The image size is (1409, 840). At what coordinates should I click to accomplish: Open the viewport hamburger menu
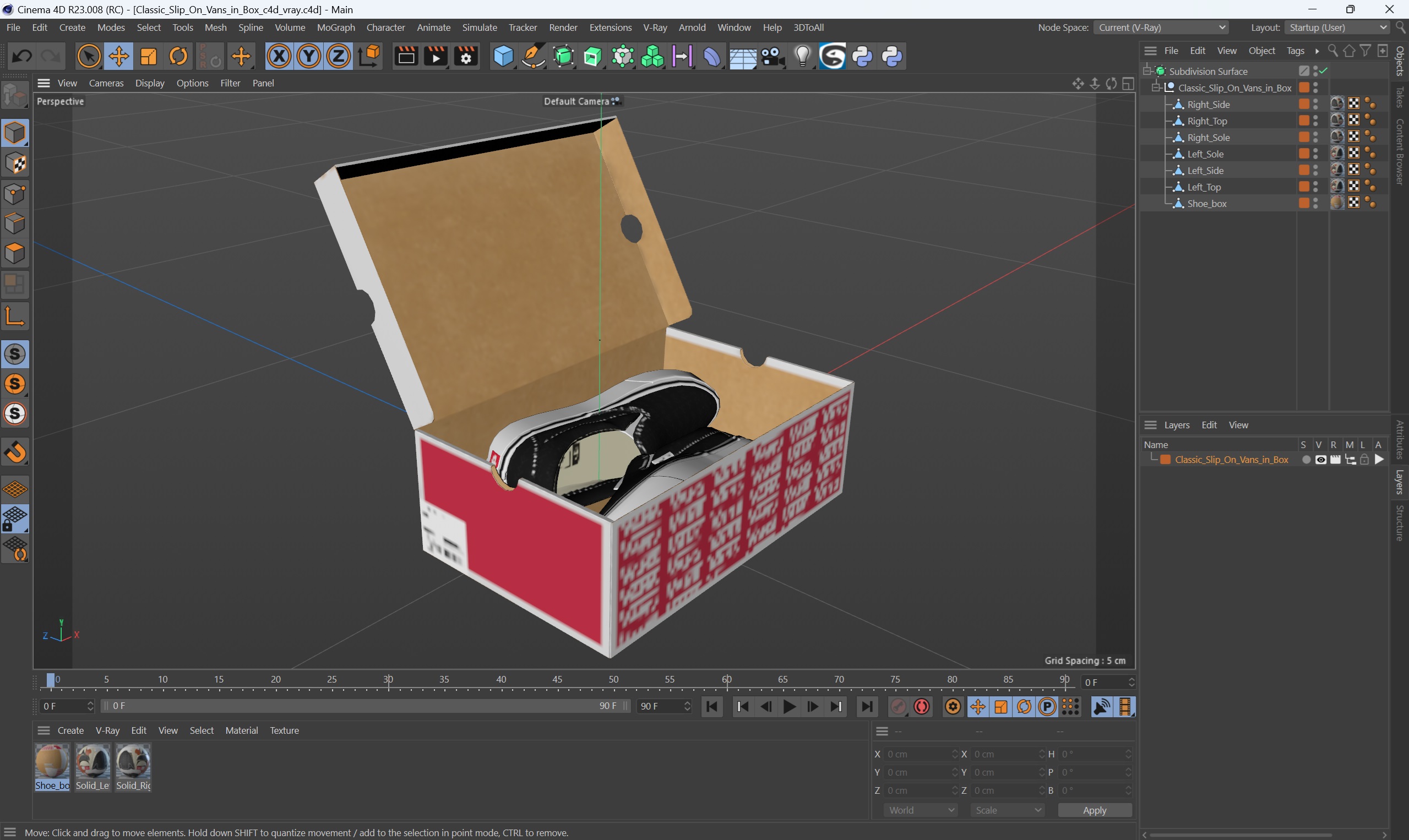[43, 83]
